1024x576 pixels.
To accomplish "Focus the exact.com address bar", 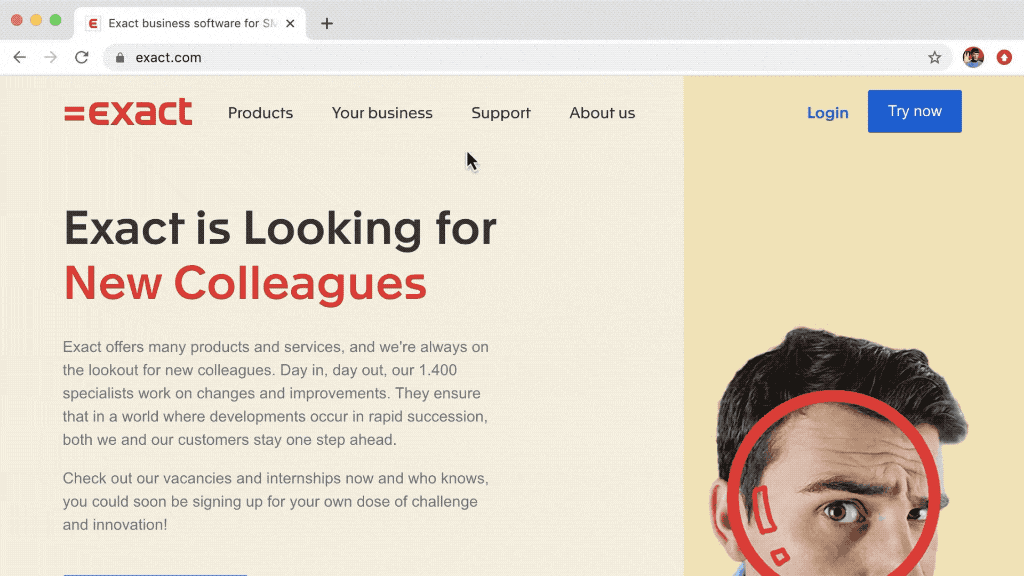I will (500, 58).
